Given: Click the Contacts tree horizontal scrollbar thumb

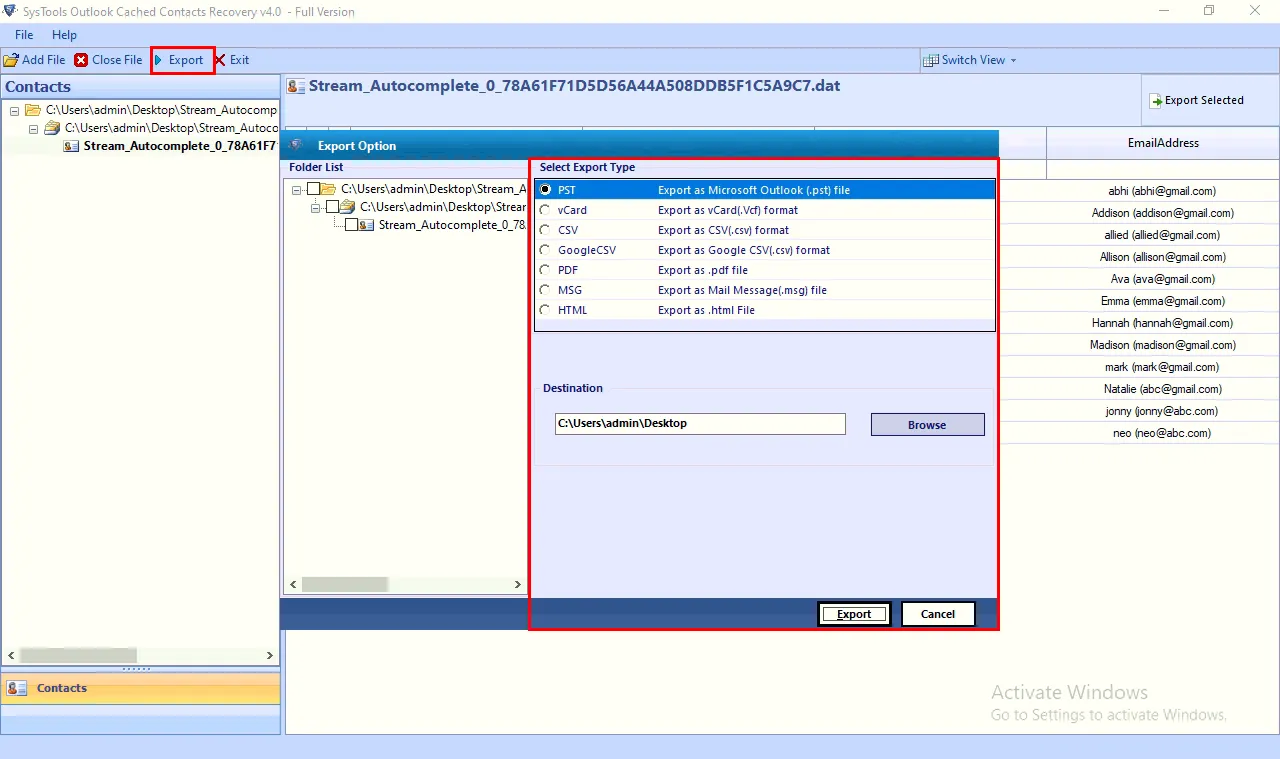Looking at the screenshot, I should click(77, 655).
